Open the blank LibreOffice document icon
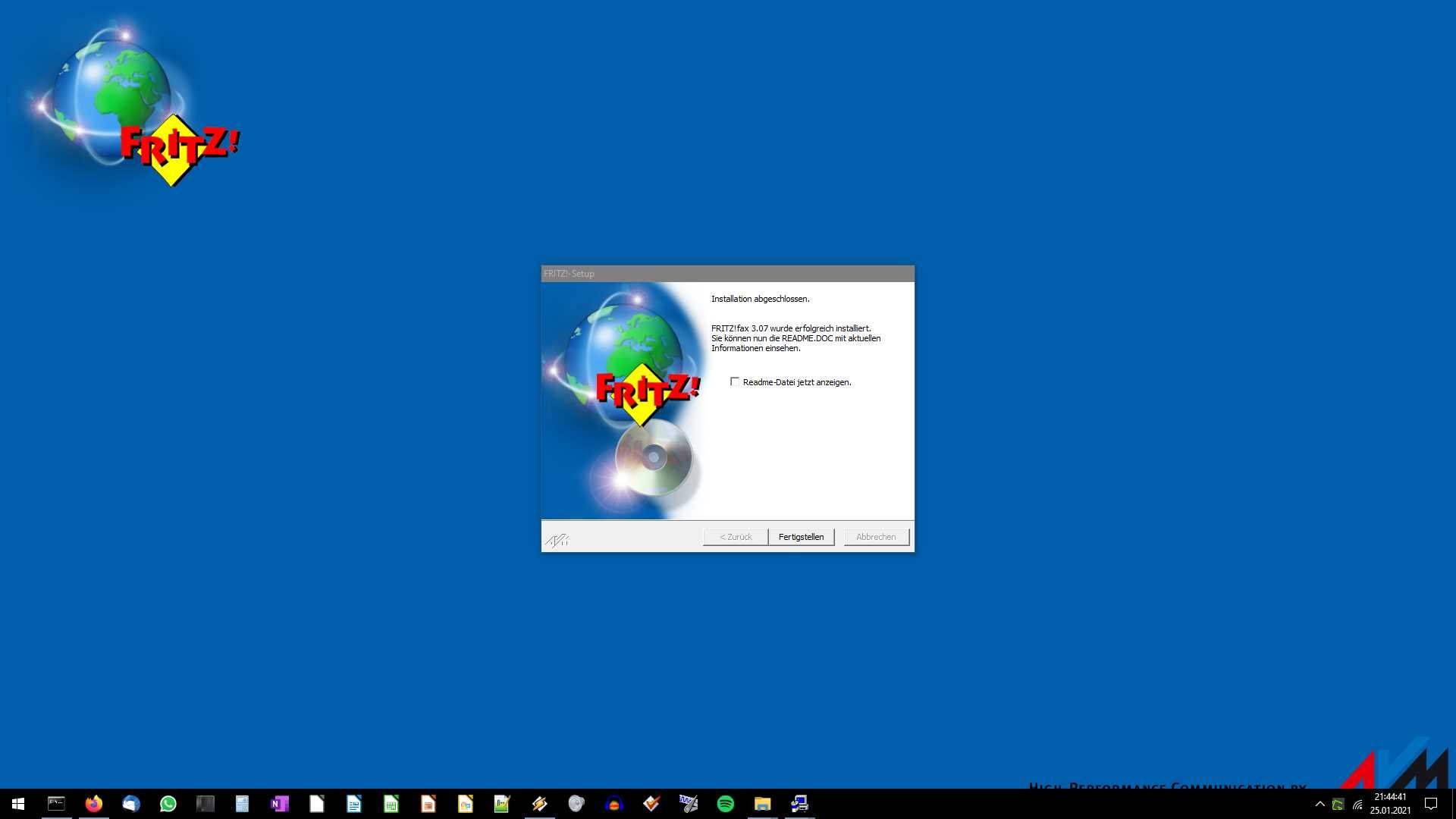Viewport: 1456px width, 819px height. pyautogui.click(x=316, y=804)
